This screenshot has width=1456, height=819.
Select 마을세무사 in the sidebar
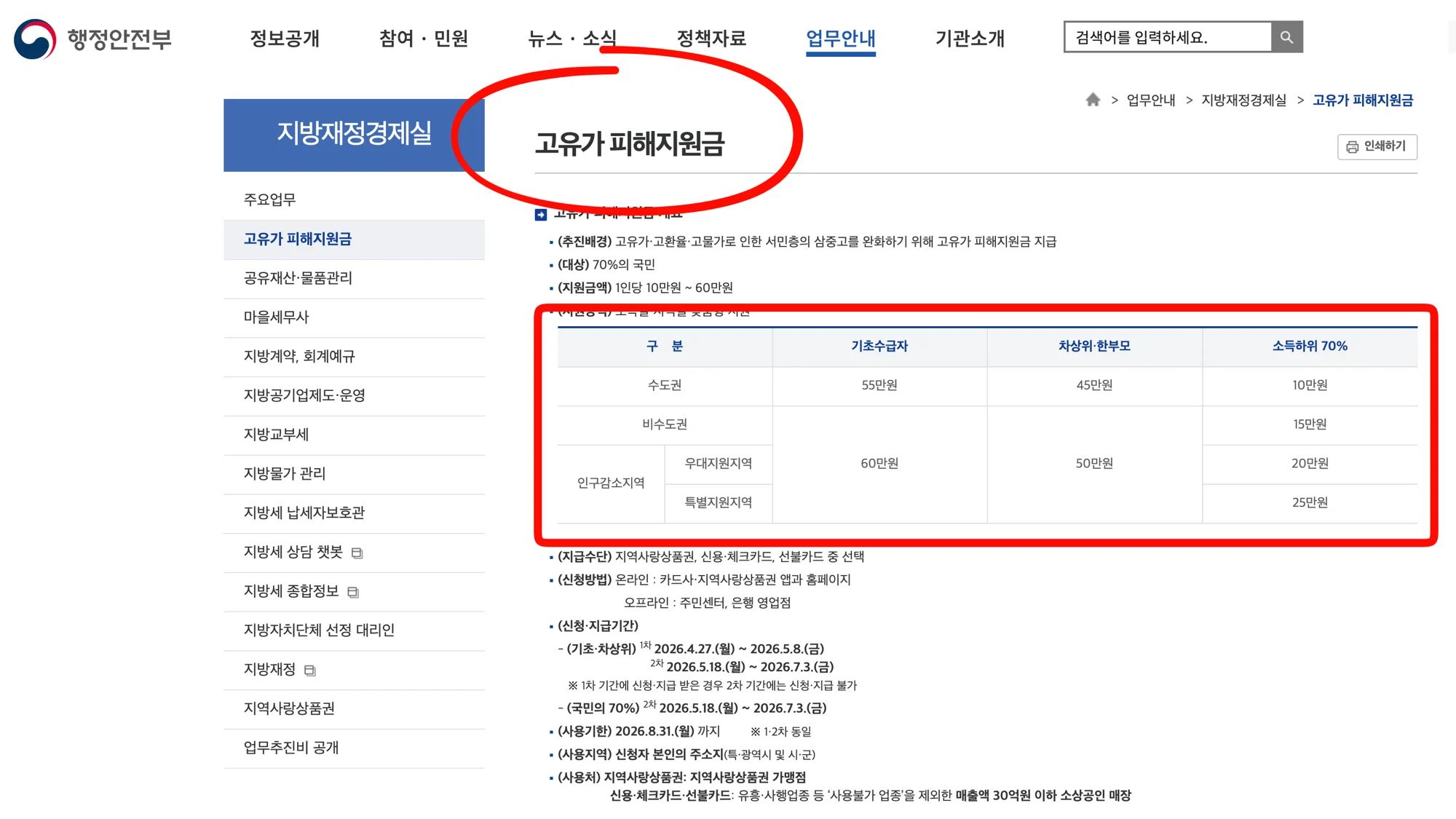(x=354, y=317)
